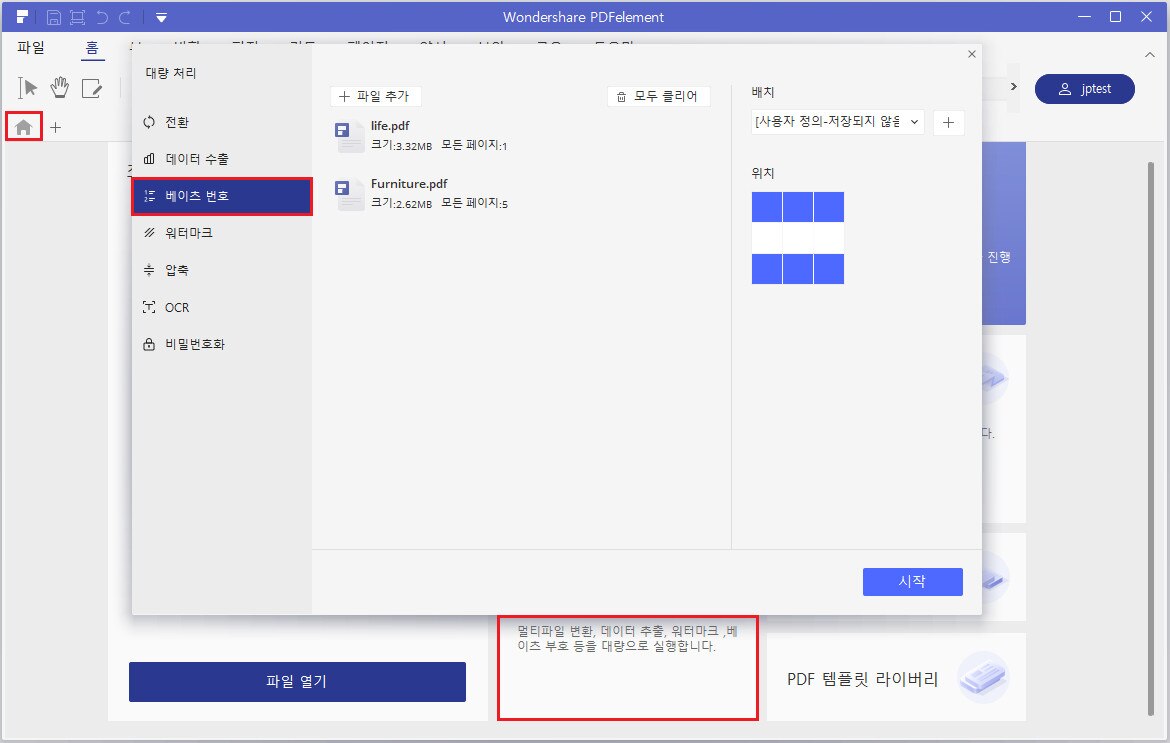Select 워터마크 in the batch sidebar
Image resolution: width=1170 pixels, height=743 pixels.
[222, 233]
